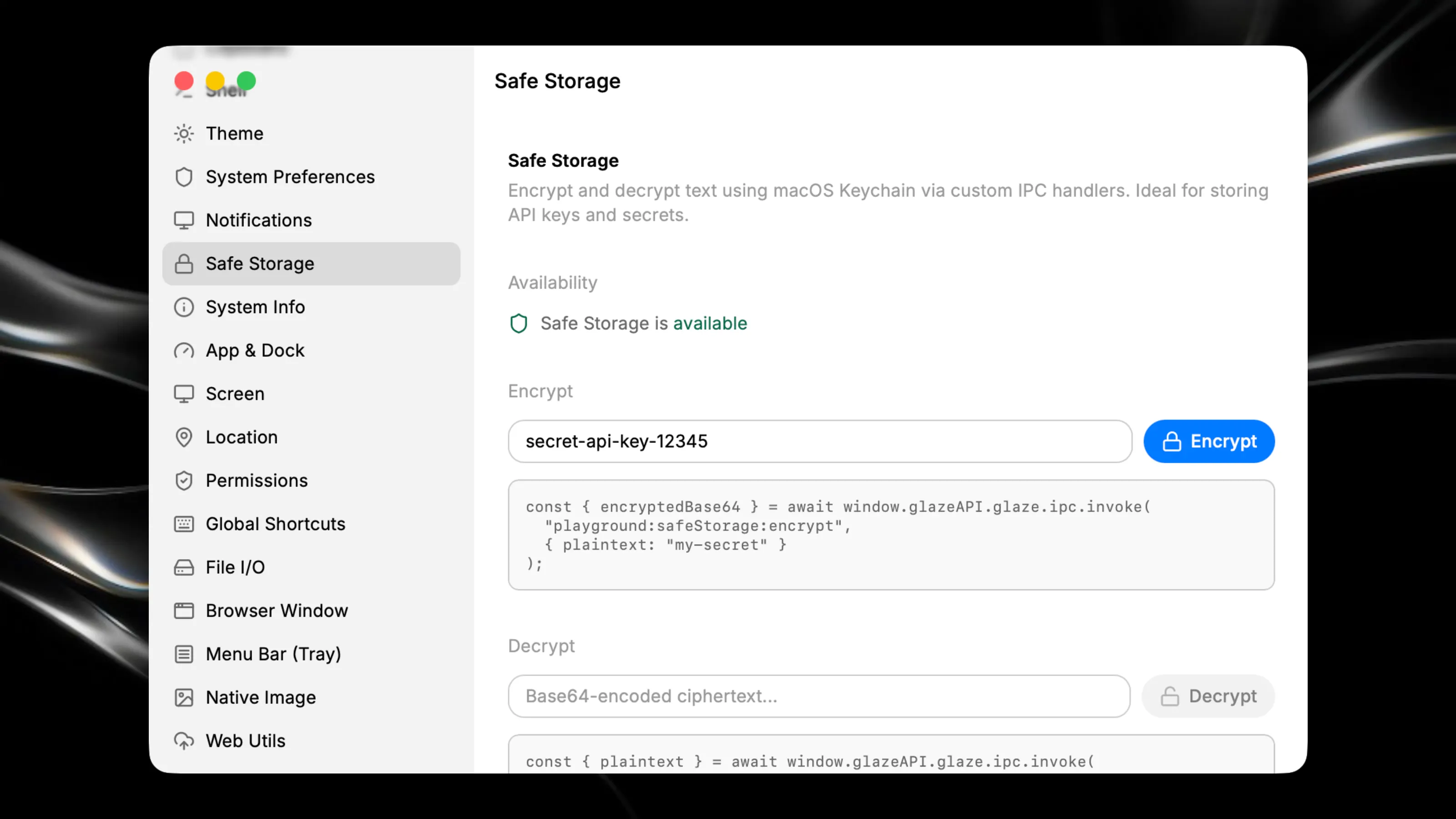Click the map pin icon beside Location

coord(184,437)
